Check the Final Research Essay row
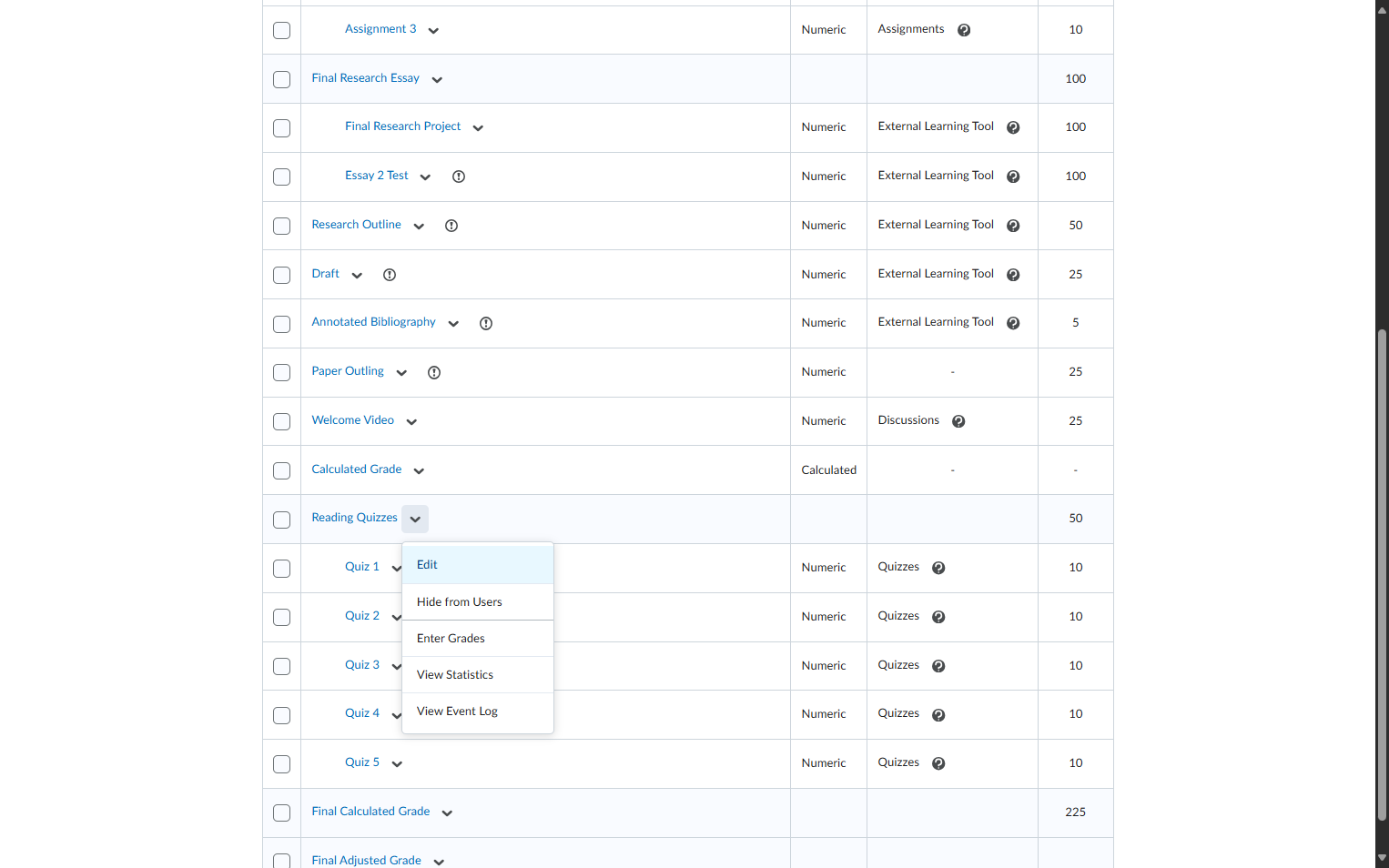 tap(282, 79)
